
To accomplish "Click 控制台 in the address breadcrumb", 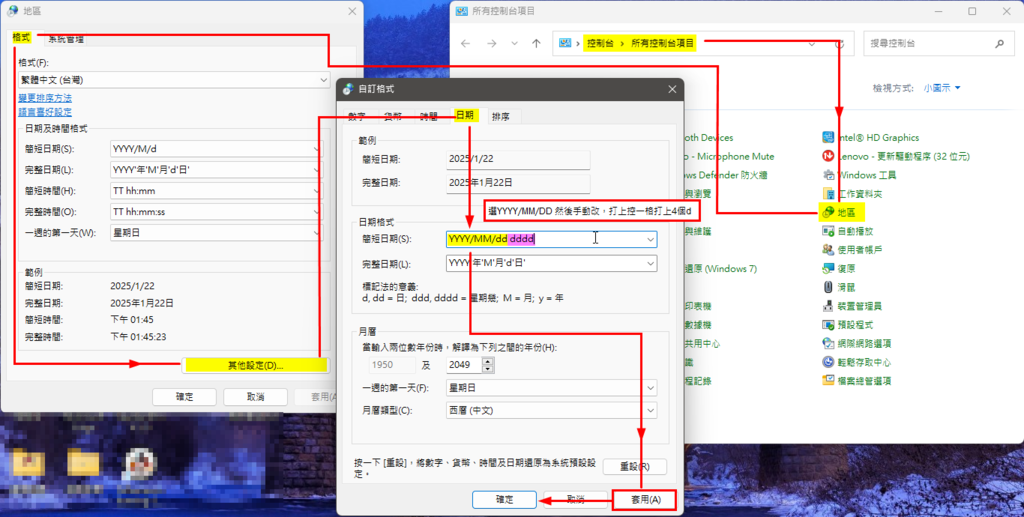I will [600, 43].
